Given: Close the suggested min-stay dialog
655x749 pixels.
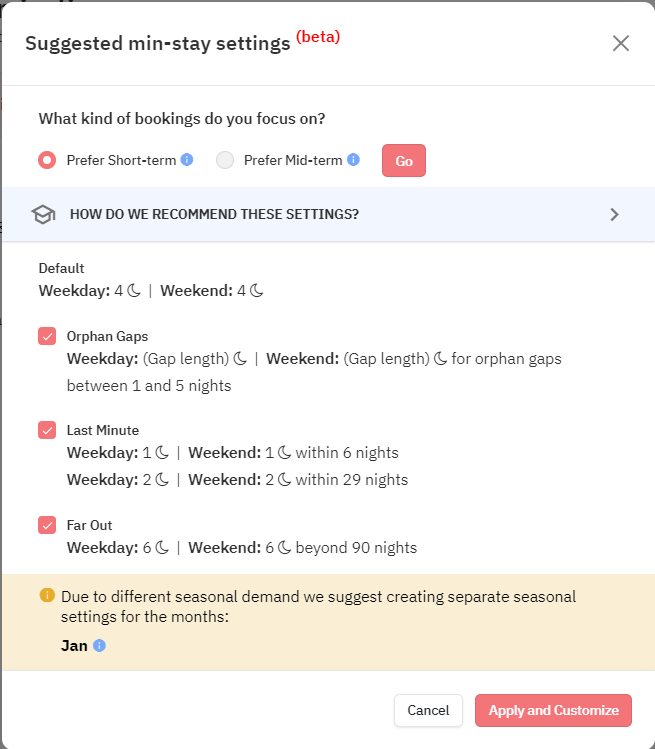Looking at the screenshot, I should (621, 43).
